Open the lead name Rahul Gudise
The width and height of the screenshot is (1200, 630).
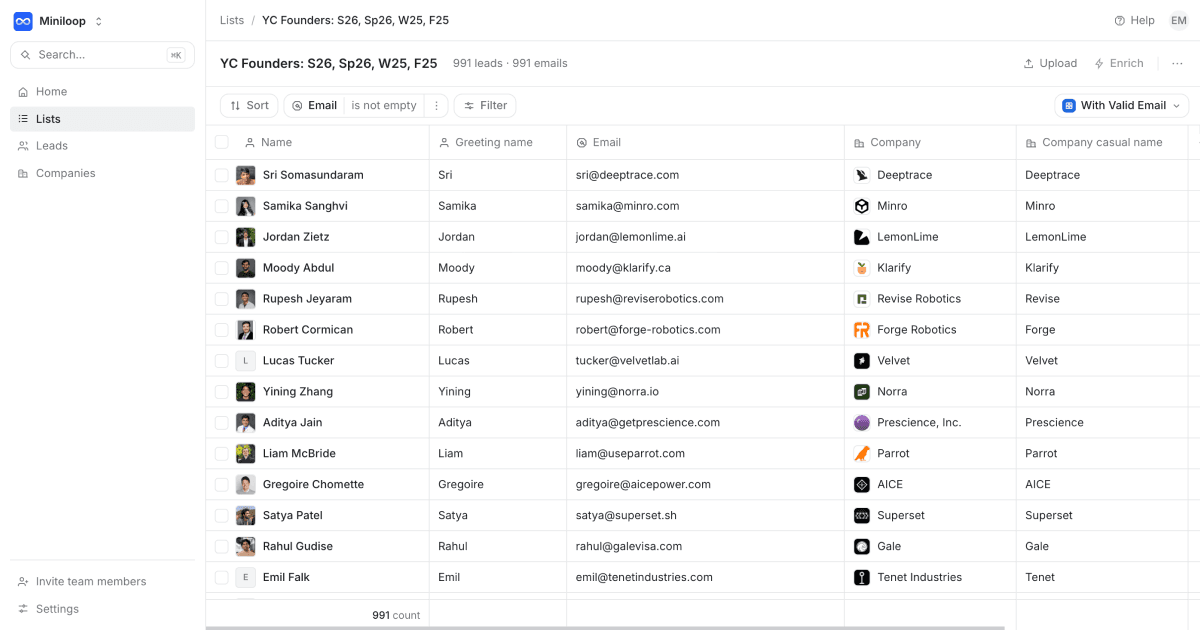298,547
